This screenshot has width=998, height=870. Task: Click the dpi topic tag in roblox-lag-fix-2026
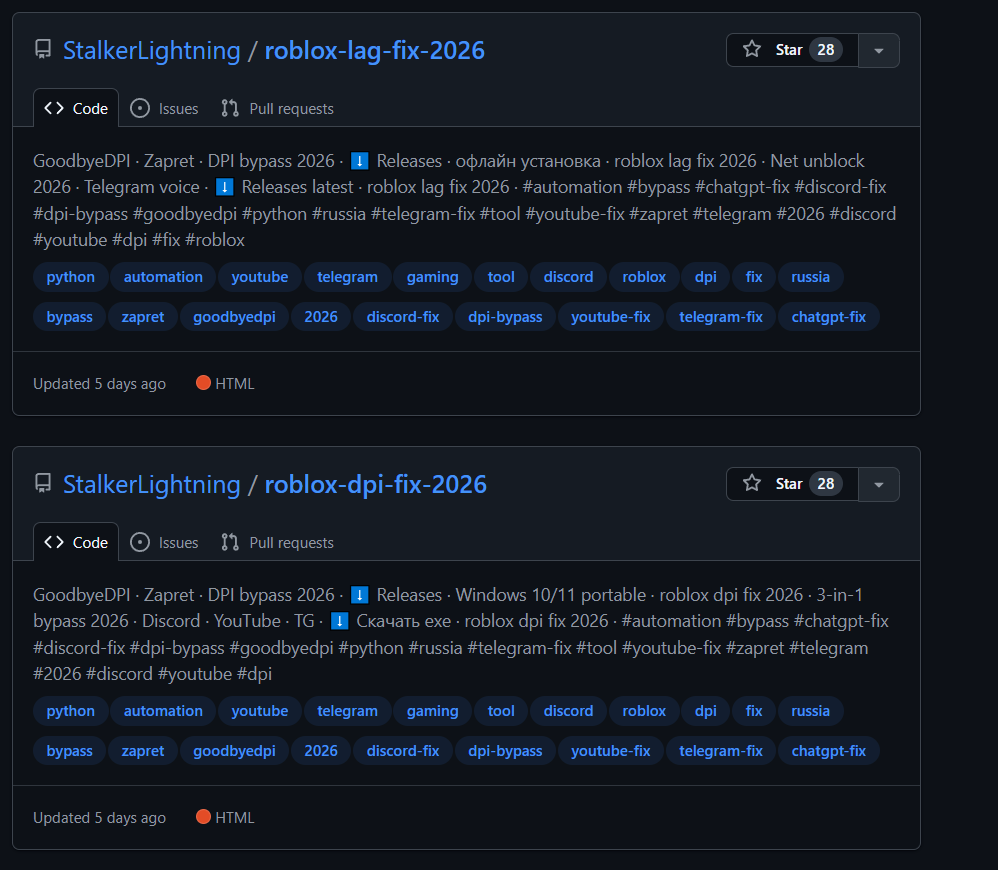click(x=706, y=277)
